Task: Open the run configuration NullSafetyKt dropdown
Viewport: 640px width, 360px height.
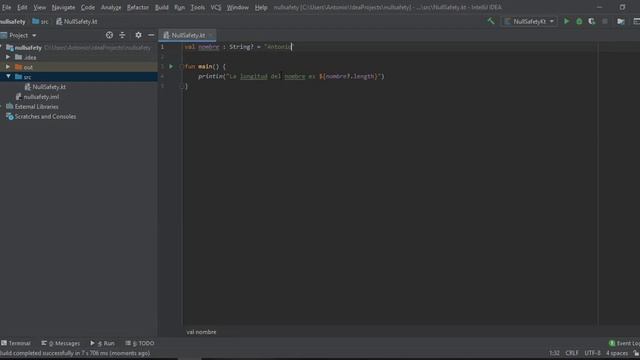Action: point(529,21)
